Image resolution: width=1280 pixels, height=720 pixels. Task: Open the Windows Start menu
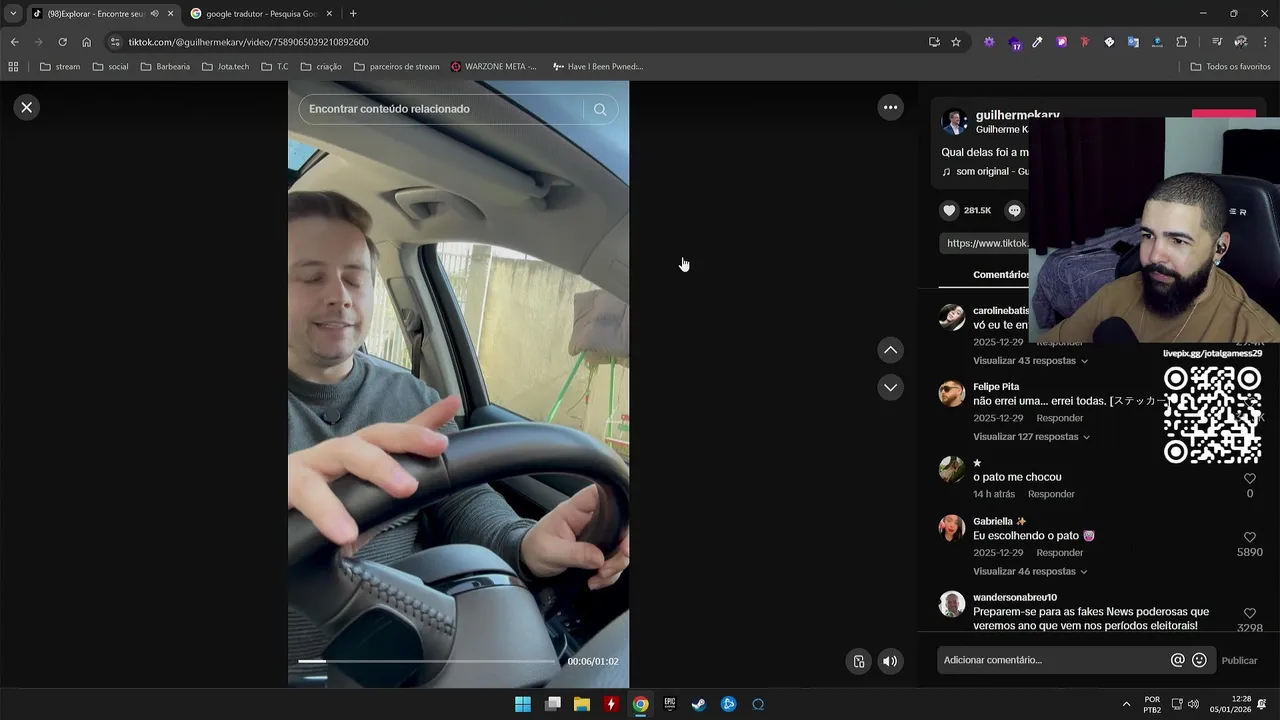[x=523, y=704]
